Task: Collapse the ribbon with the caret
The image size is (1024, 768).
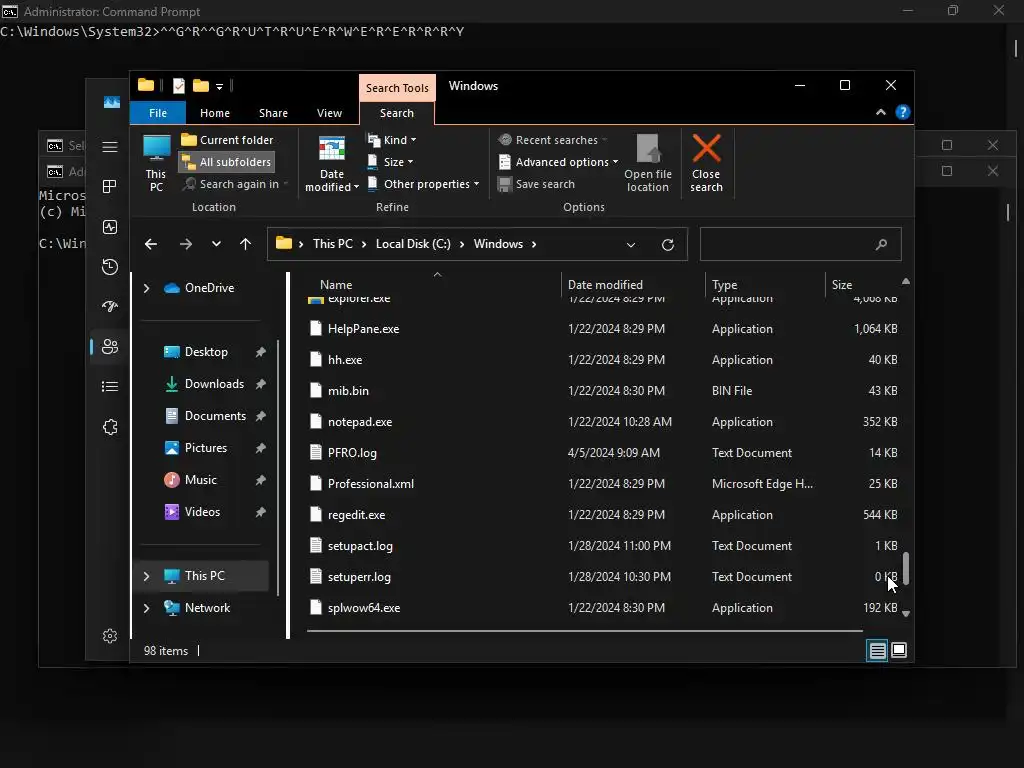Action: [881, 112]
